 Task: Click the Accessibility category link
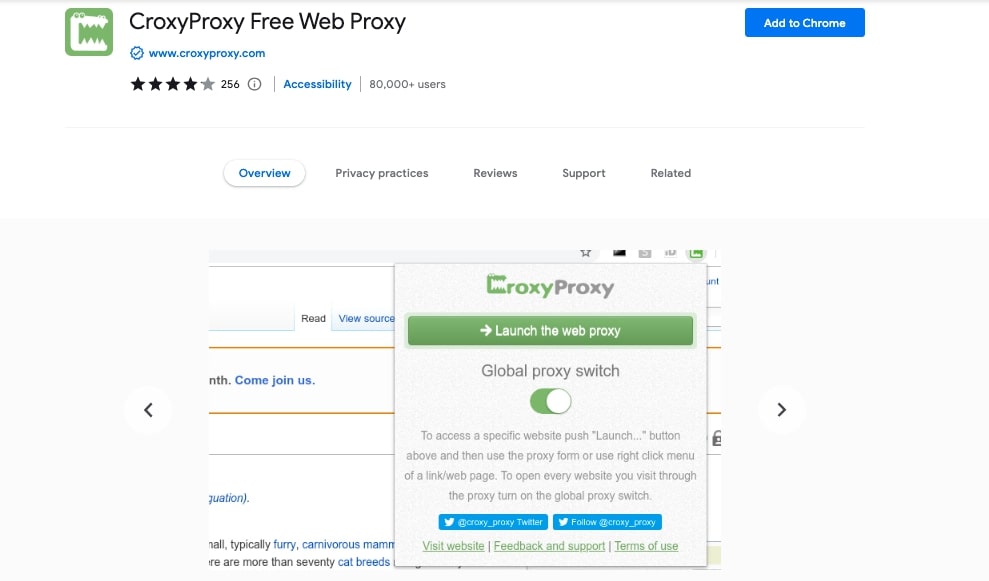[x=317, y=85]
